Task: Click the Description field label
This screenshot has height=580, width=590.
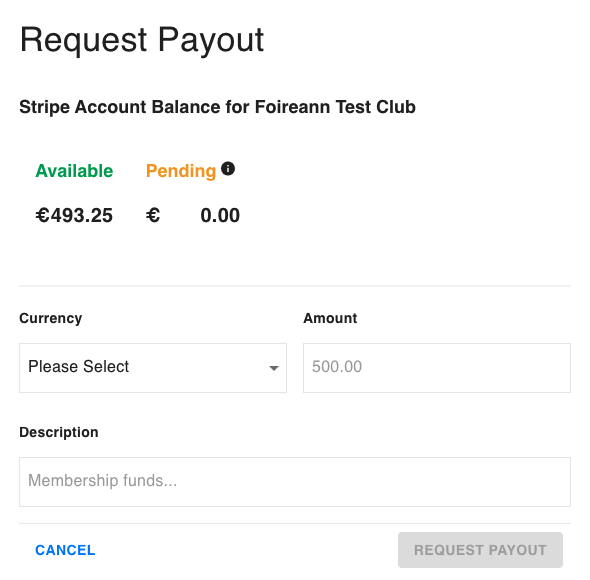Action: click(x=59, y=432)
